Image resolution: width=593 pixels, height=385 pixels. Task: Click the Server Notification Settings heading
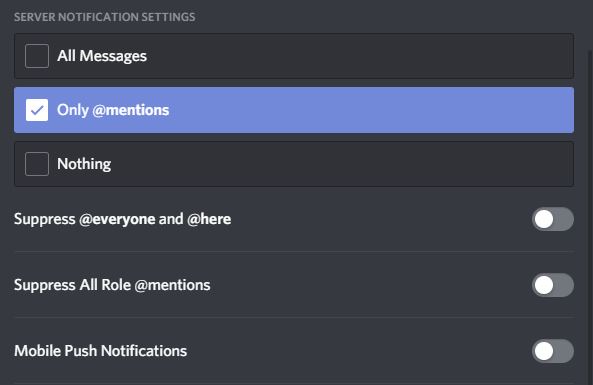105,17
